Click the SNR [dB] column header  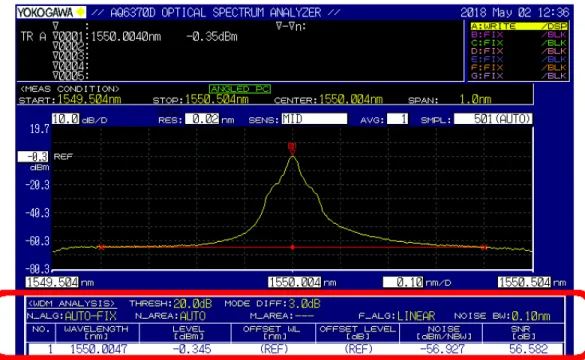pyautogui.click(x=523, y=333)
